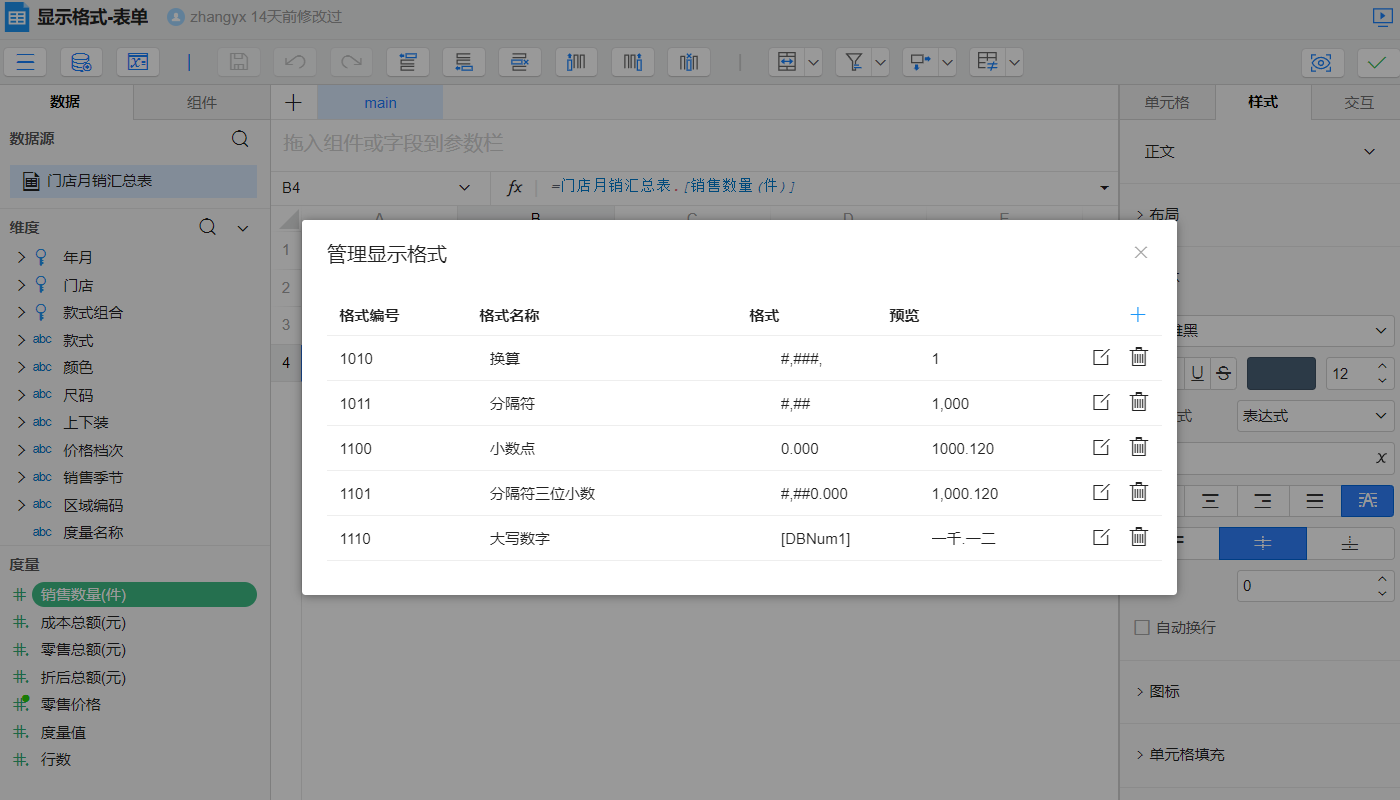This screenshot has height=800, width=1400.
Task: Click the font color swatch
Action: pyautogui.click(x=1281, y=372)
